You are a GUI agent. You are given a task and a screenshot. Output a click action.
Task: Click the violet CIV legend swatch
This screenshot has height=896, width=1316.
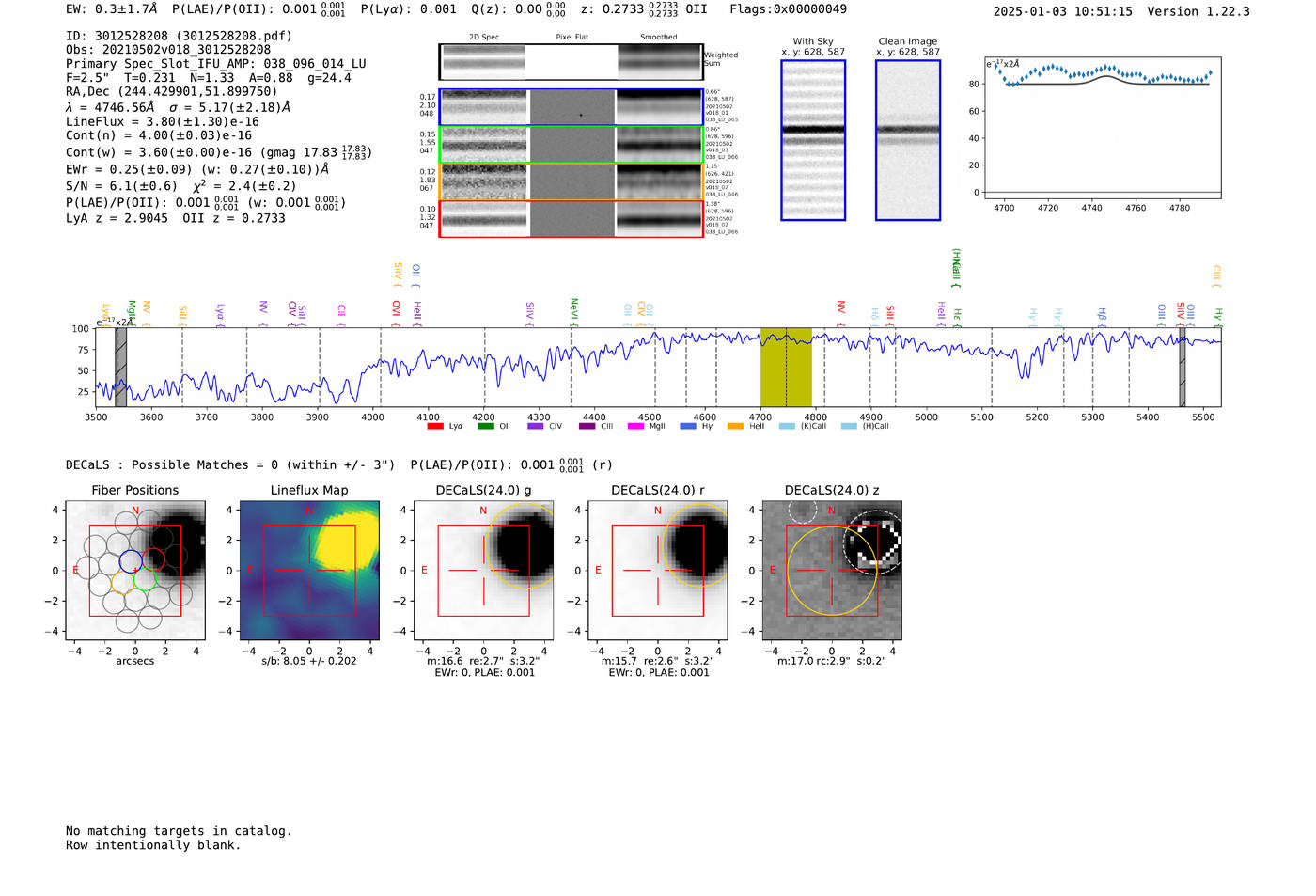pyautogui.click(x=535, y=426)
